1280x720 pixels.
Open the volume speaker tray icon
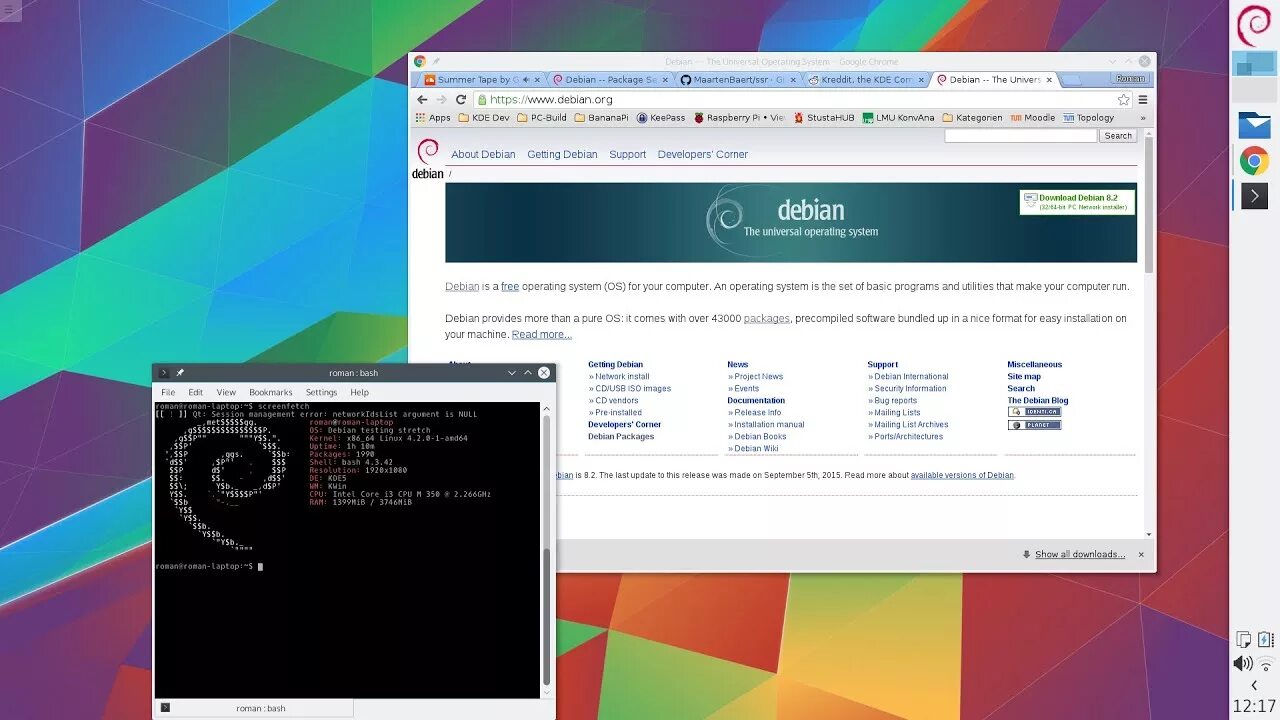[1243, 663]
